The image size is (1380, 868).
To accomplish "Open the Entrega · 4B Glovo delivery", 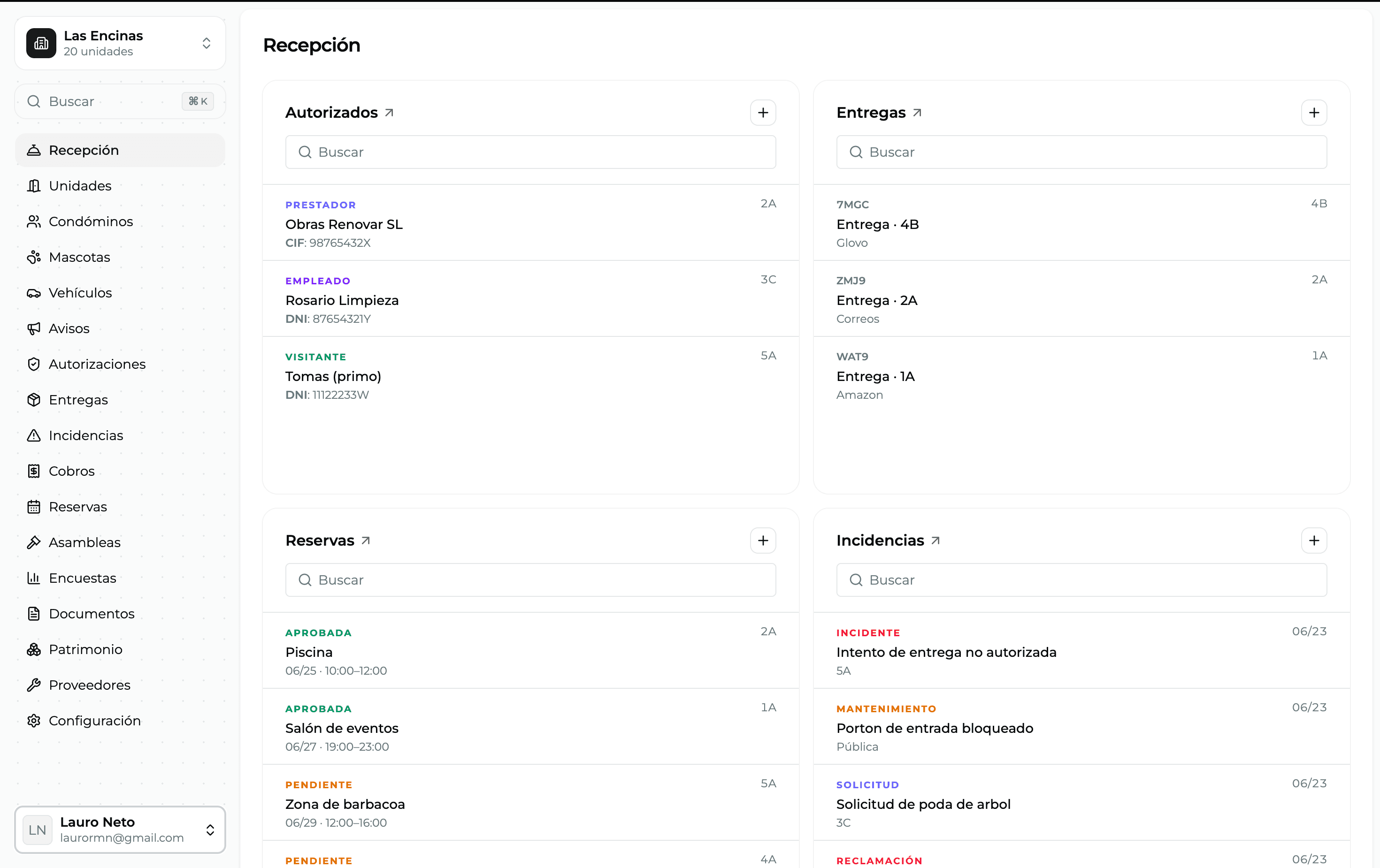I will 1081,223.
